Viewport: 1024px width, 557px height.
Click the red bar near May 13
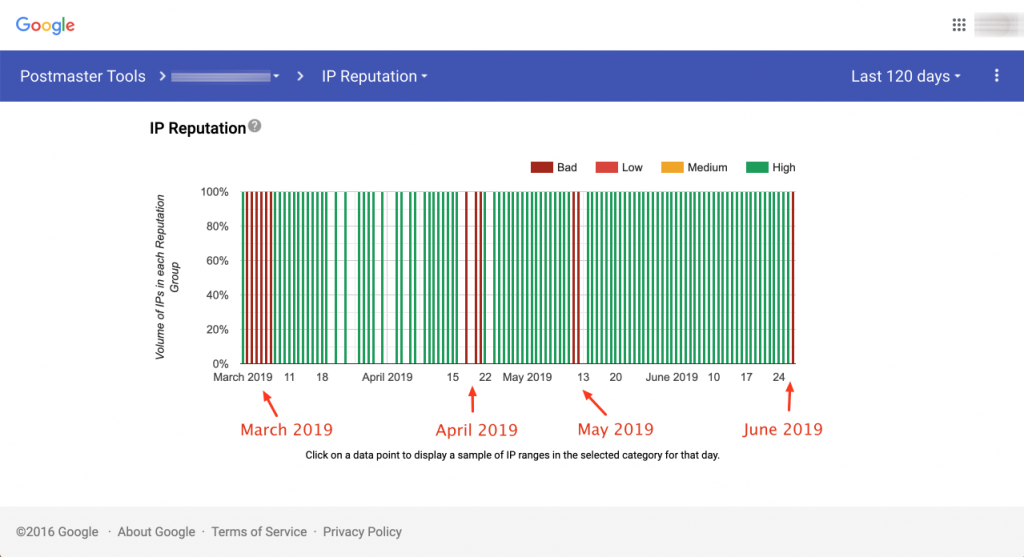(578, 278)
